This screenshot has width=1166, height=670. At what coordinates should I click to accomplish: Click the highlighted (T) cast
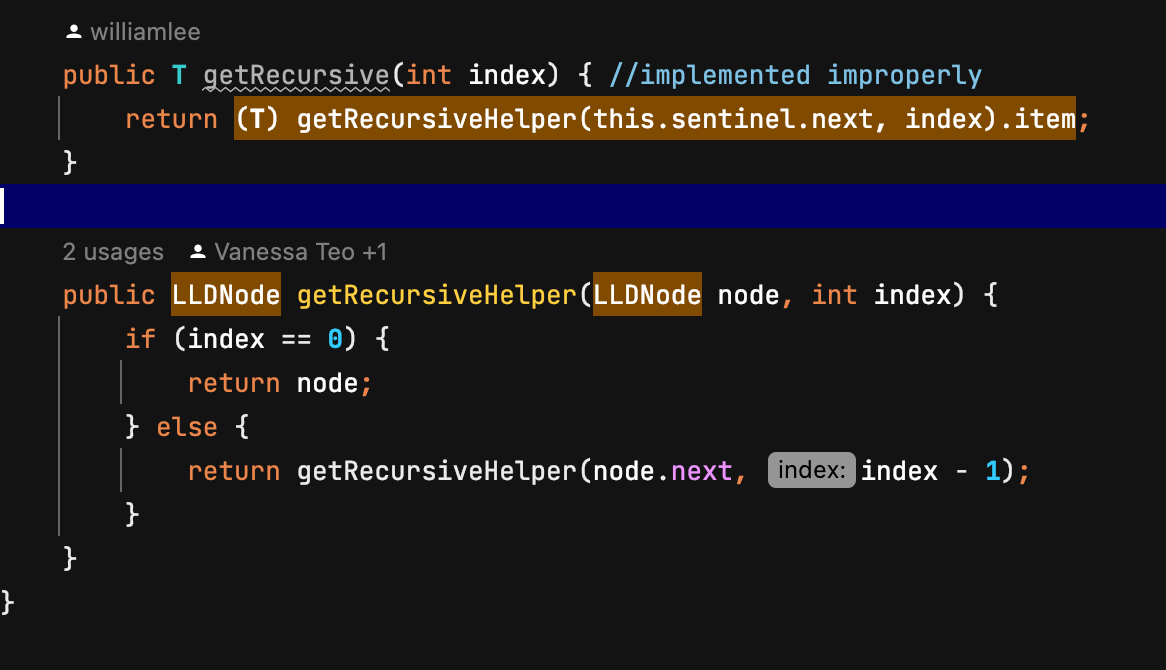pos(258,120)
